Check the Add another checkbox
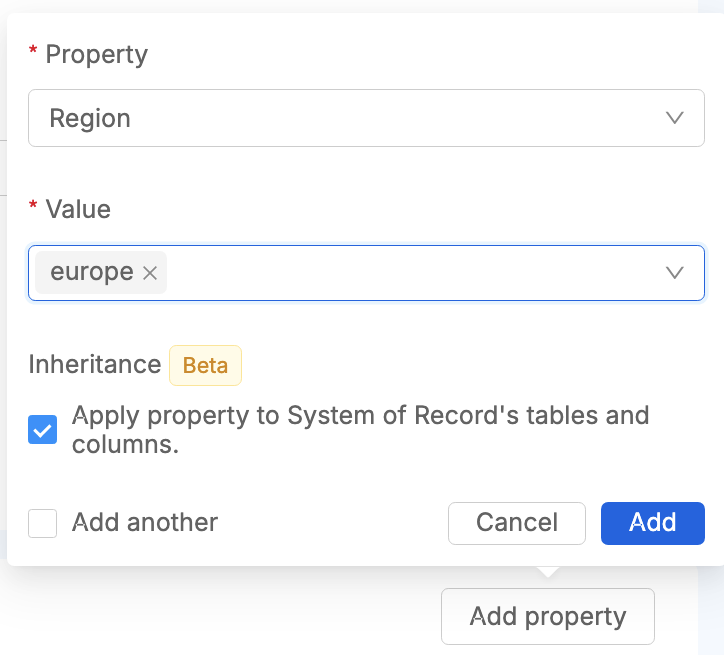The image size is (724, 655). (42, 523)
